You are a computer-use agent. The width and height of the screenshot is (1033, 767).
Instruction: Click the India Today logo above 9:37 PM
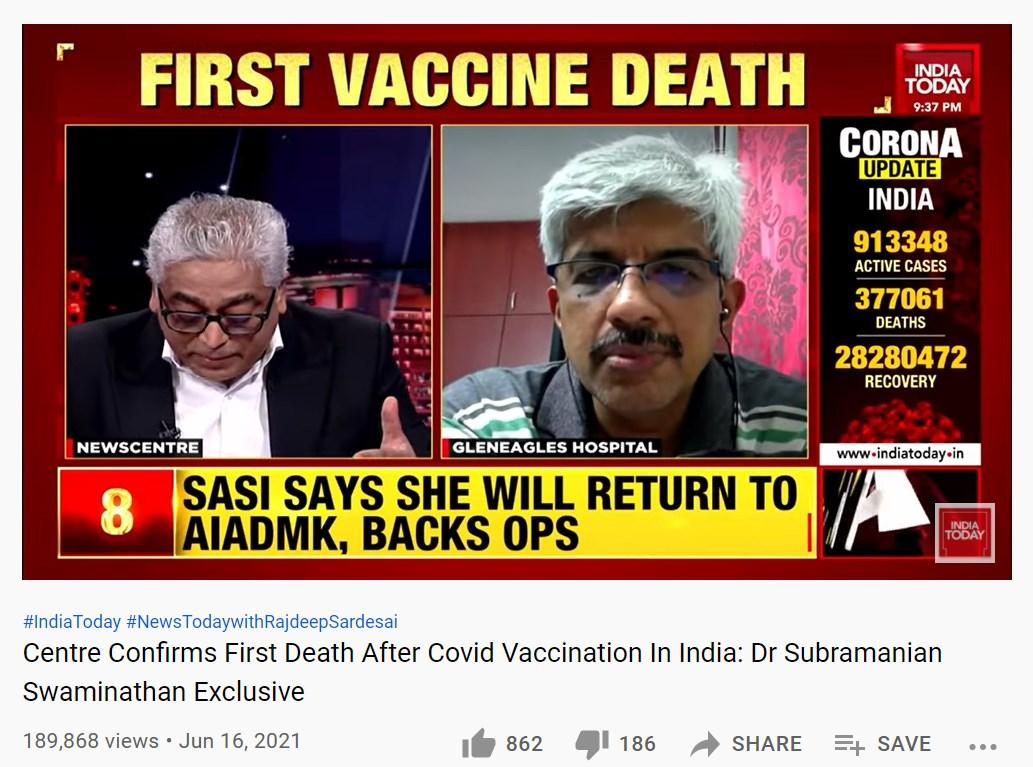pos(937,78)
